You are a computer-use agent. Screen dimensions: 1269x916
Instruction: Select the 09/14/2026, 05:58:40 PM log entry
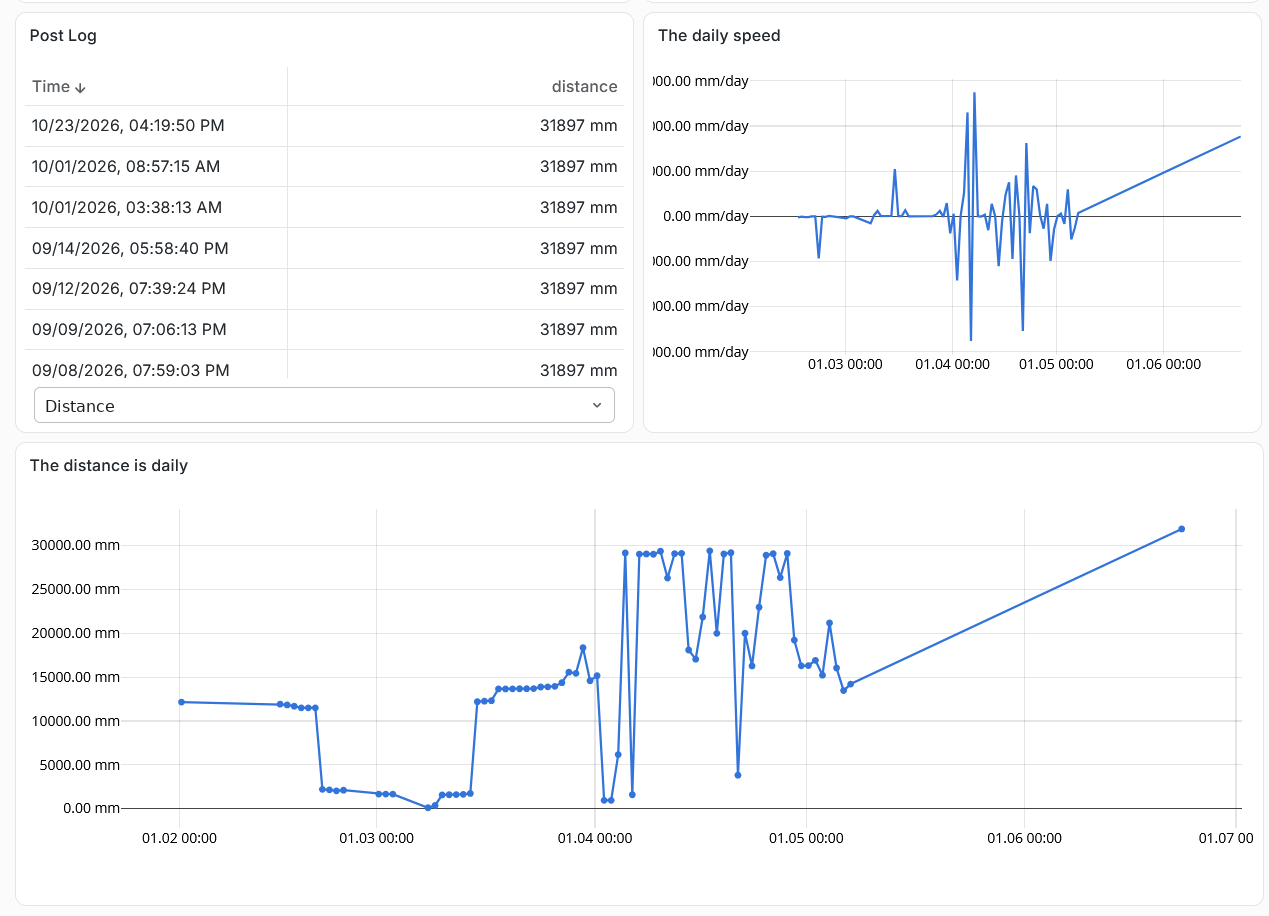[324, 248]
